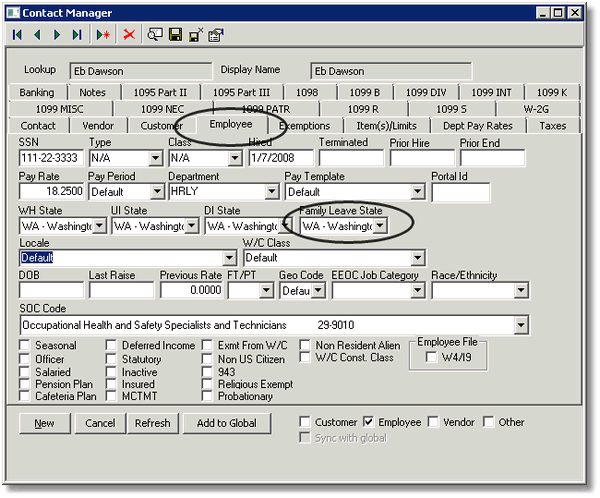This screenshot has width=600, height=498.
Task: Click the Cancel button
Action: point(100,423)
